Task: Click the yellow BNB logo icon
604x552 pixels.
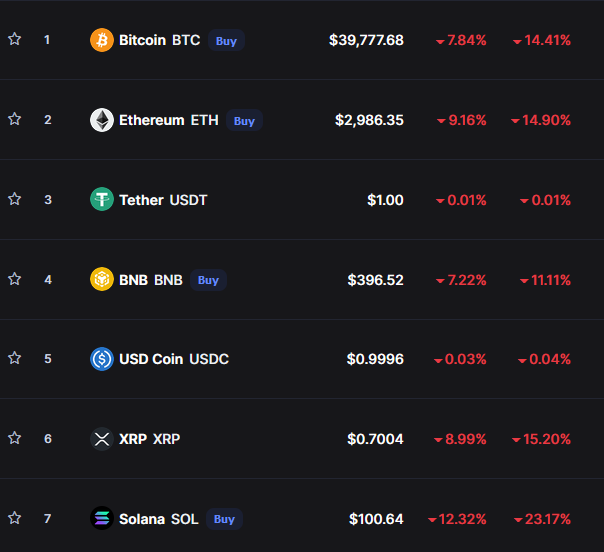Action: (102, 279)
